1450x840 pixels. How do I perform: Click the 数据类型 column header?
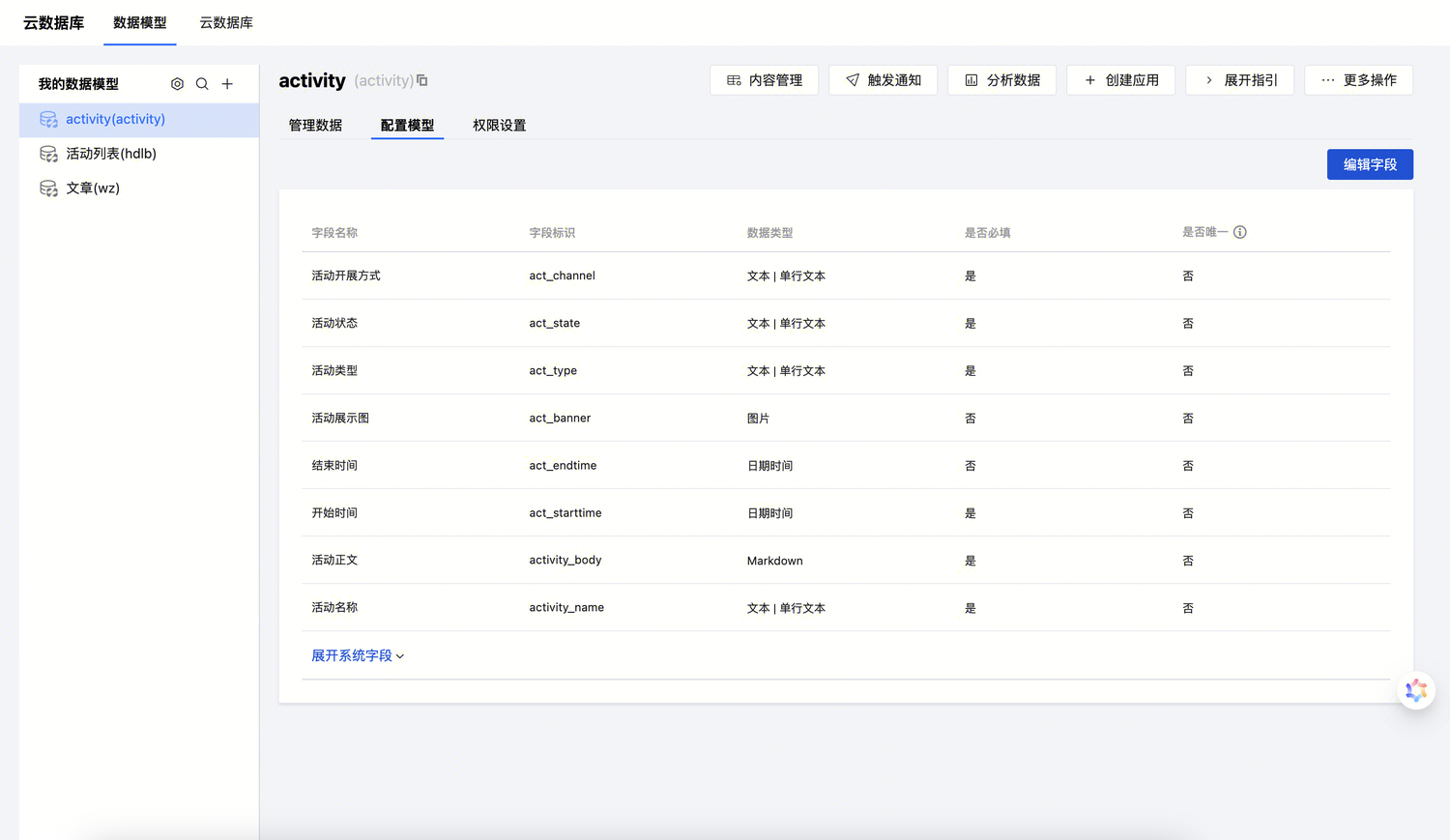click(770, 233)
